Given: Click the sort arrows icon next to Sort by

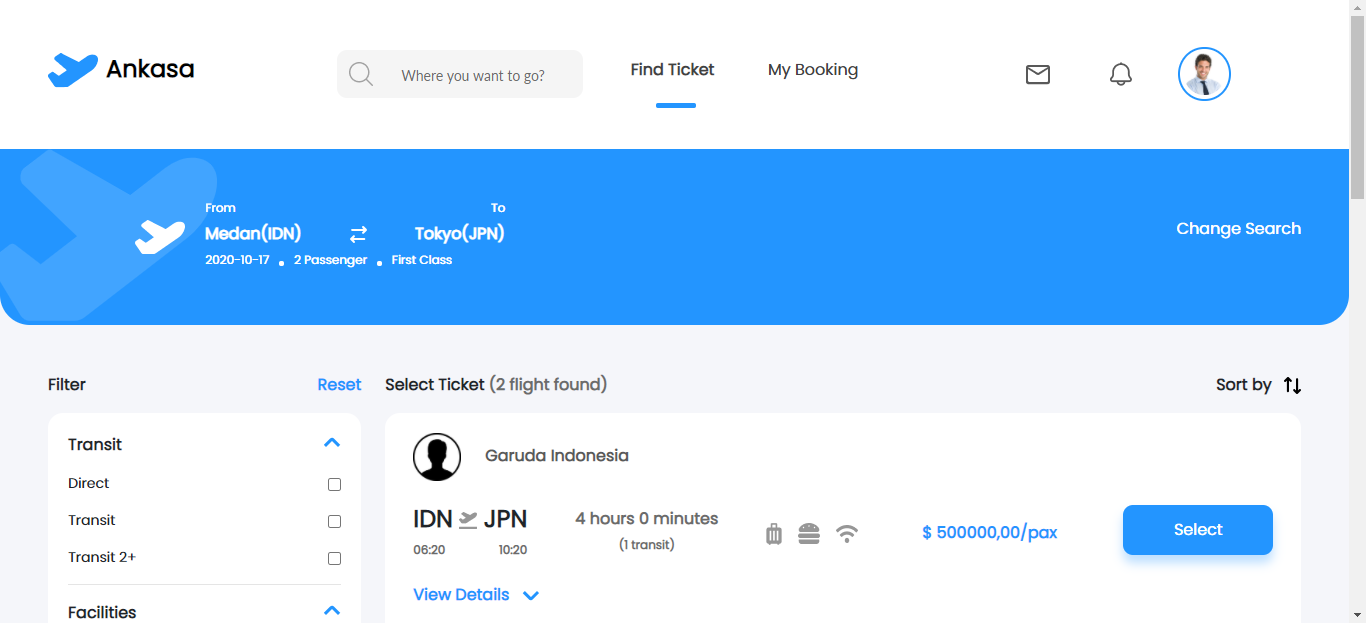Looking at the screenshot, I should pyautogui.click(x=1292, y=384).
